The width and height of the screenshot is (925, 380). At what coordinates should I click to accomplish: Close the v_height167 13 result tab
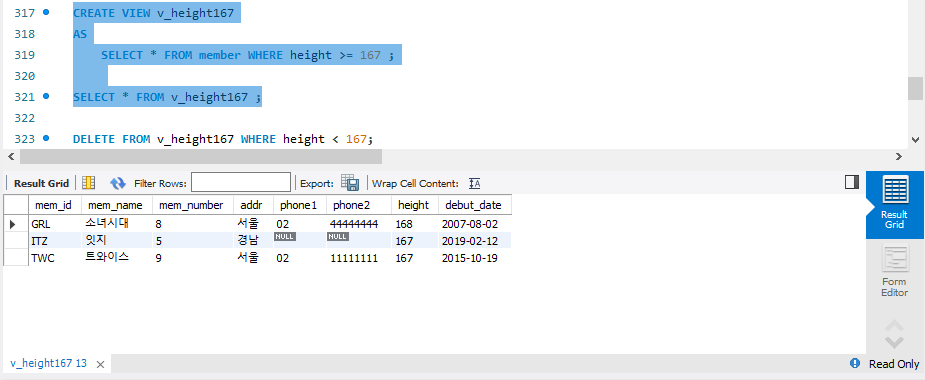[x=100, y=364]
